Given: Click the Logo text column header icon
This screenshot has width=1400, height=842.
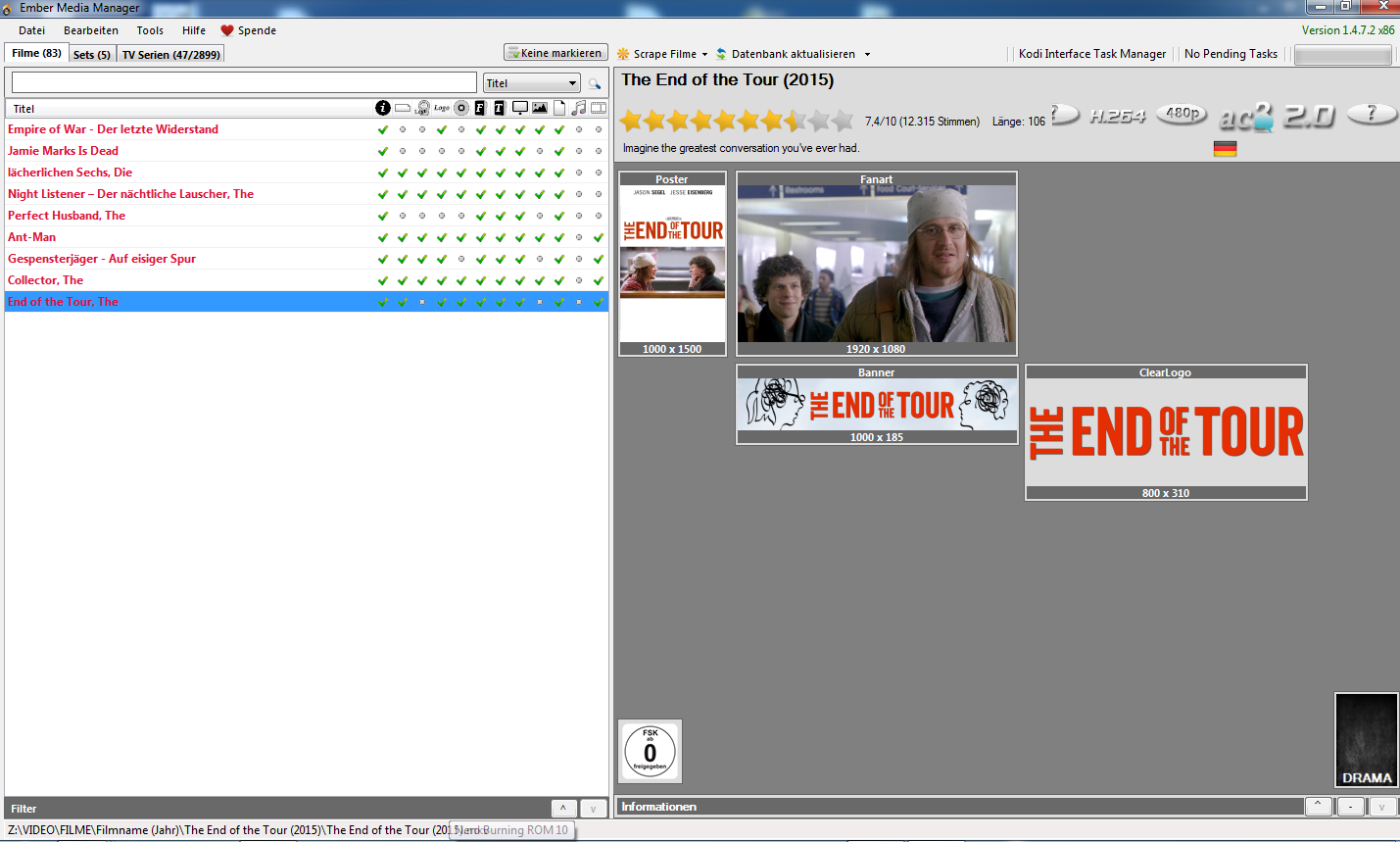Looking at the screenshot, I should (x=442, y=108).
